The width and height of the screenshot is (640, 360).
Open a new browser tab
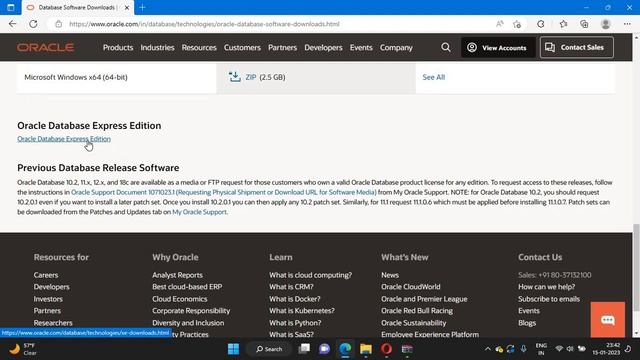click(142, 7)
